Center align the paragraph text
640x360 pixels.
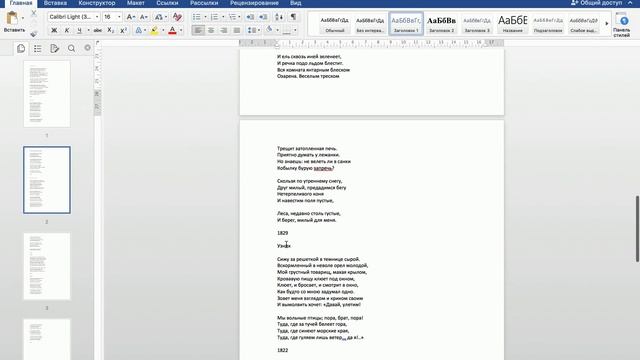click(x=211, y=30)
